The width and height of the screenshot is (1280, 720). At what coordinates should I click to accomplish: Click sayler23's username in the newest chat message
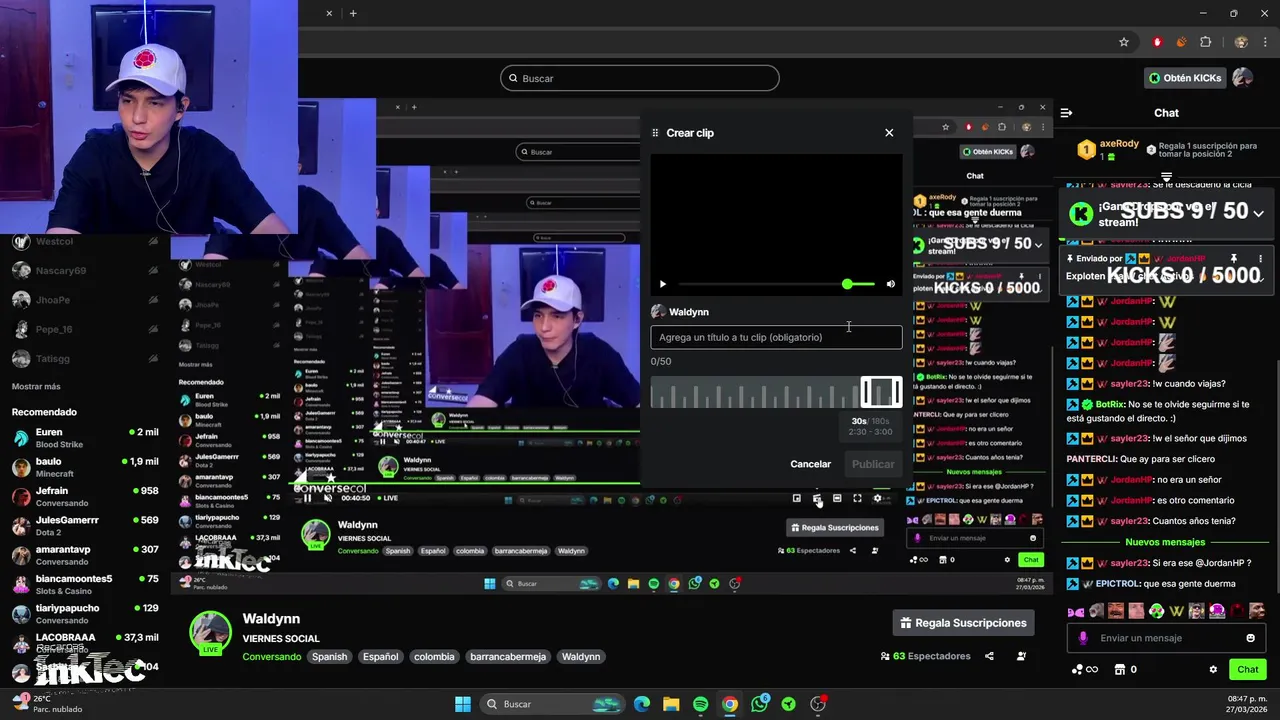(1129, 563)
